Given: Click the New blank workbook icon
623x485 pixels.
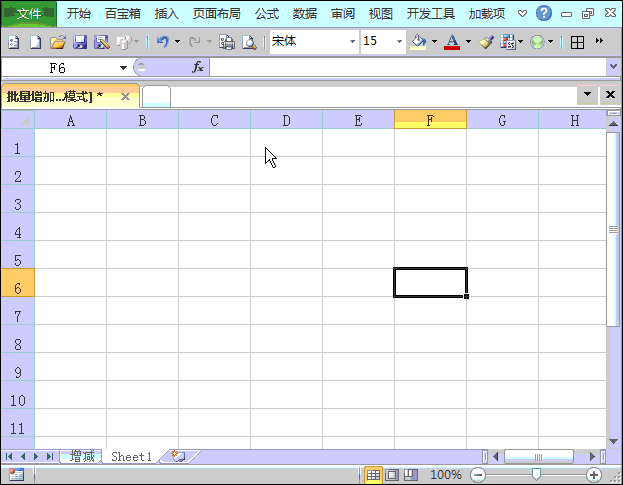Looking at the screenshot, I should pos(35,42).
